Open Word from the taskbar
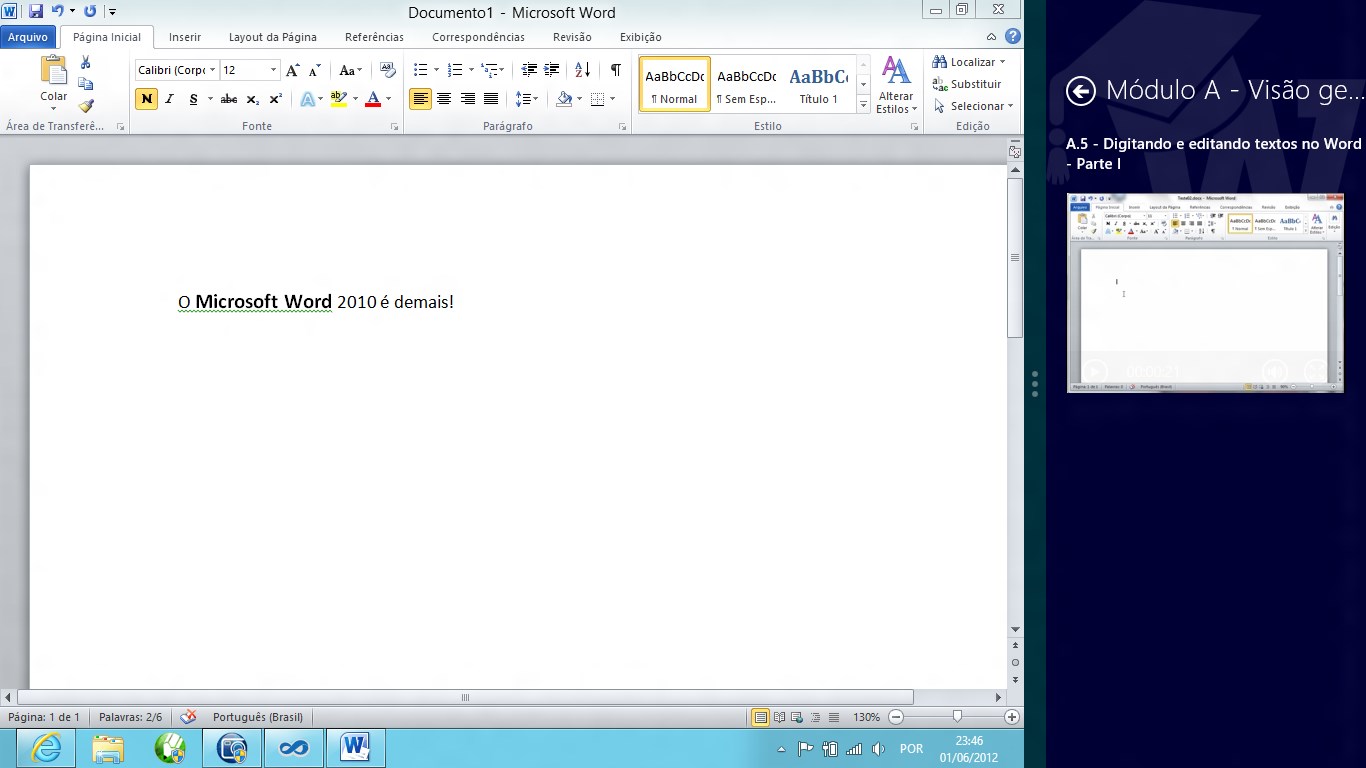 [356, 747]
